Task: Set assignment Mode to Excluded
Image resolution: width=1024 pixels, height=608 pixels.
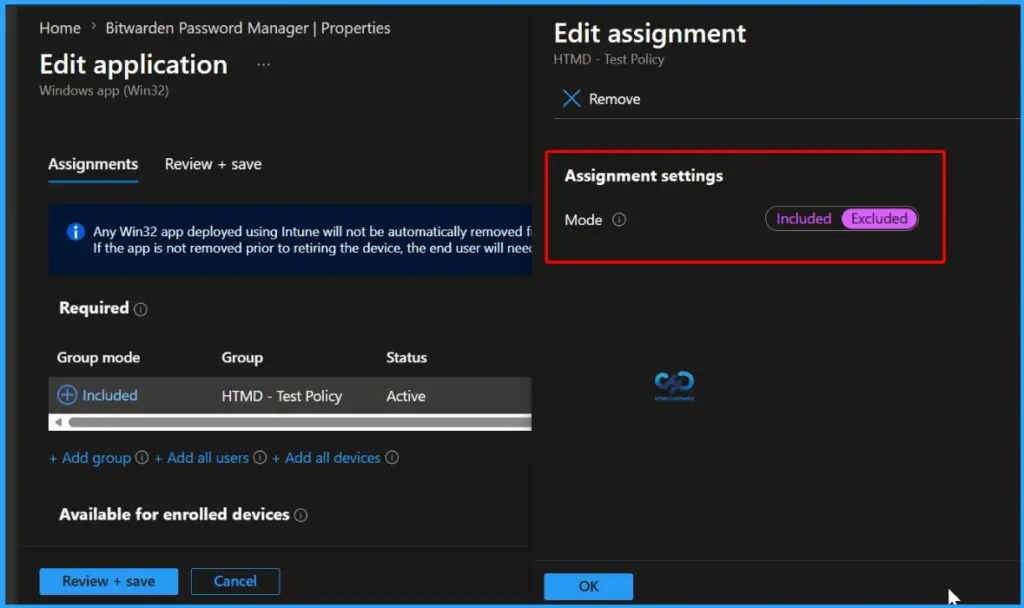Action: pyautogui.click(x=879, y=219)
